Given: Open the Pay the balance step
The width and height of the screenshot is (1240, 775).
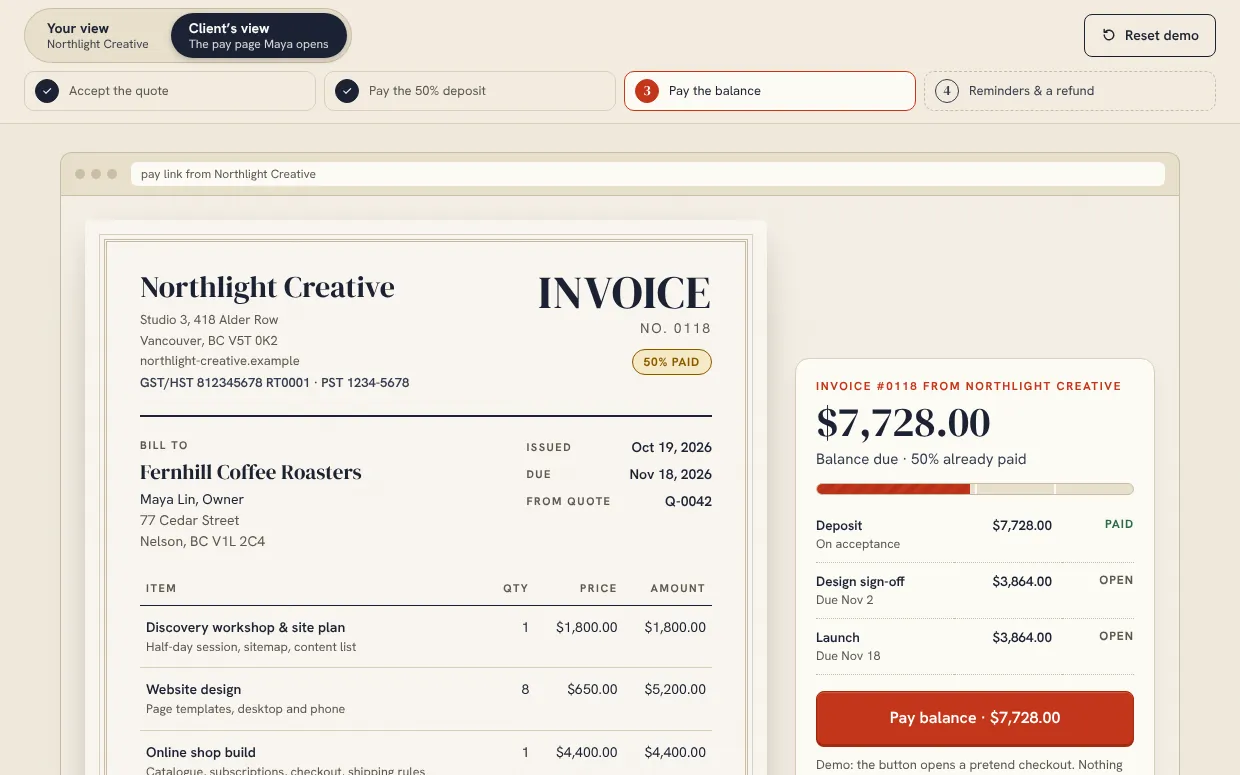Looking at the screenshot, I should [x=770, y=91].
